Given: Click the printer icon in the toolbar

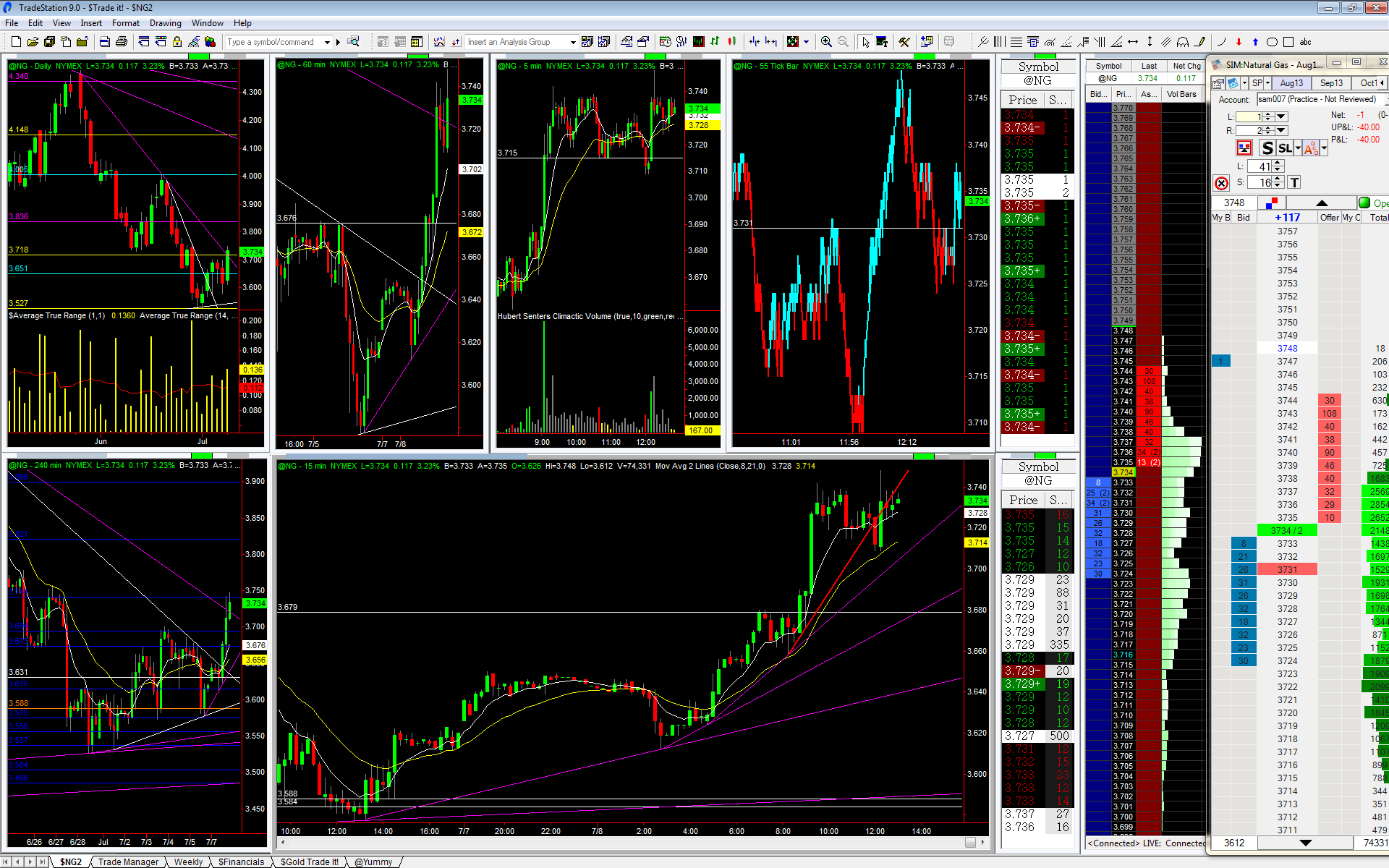Looking at the screenshot, I should tap(122, 42).
